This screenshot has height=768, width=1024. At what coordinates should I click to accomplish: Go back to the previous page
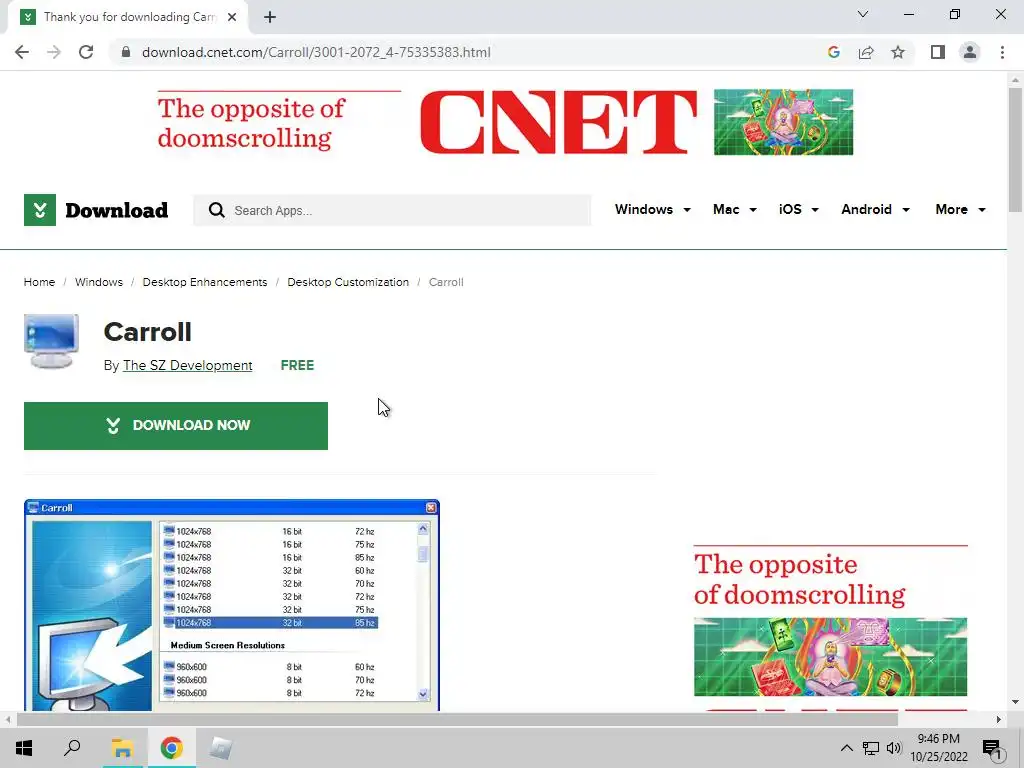pyautogui.click(x=22, y=52)
